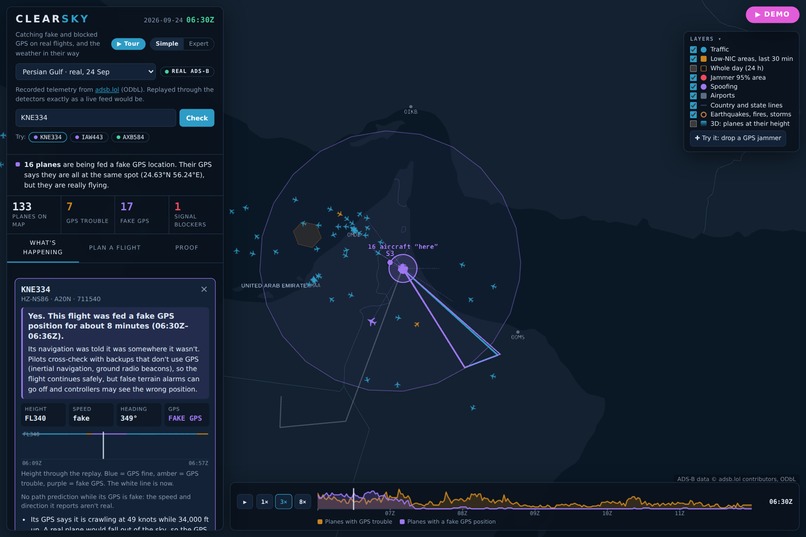
Task: Switch to Expert mode
Action: 198,44
